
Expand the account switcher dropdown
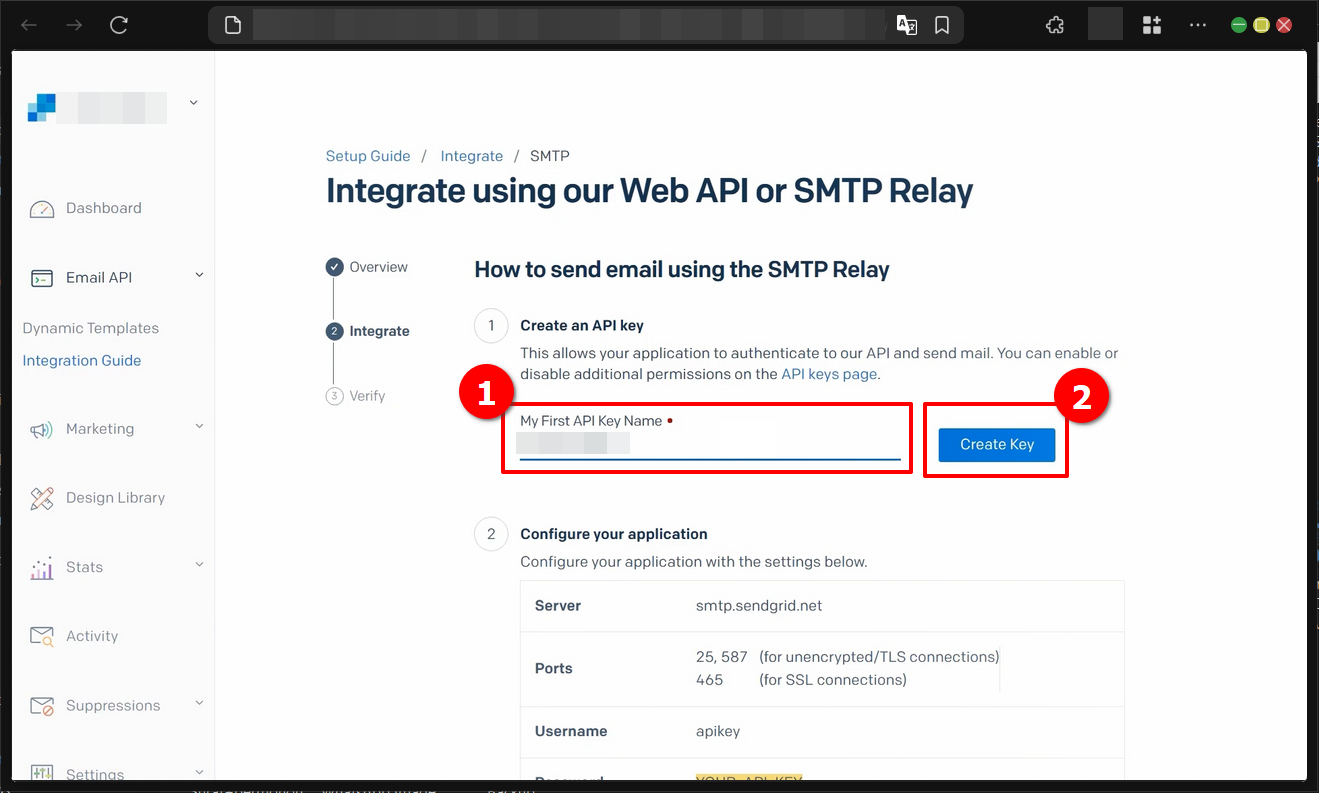coord(192,102)
